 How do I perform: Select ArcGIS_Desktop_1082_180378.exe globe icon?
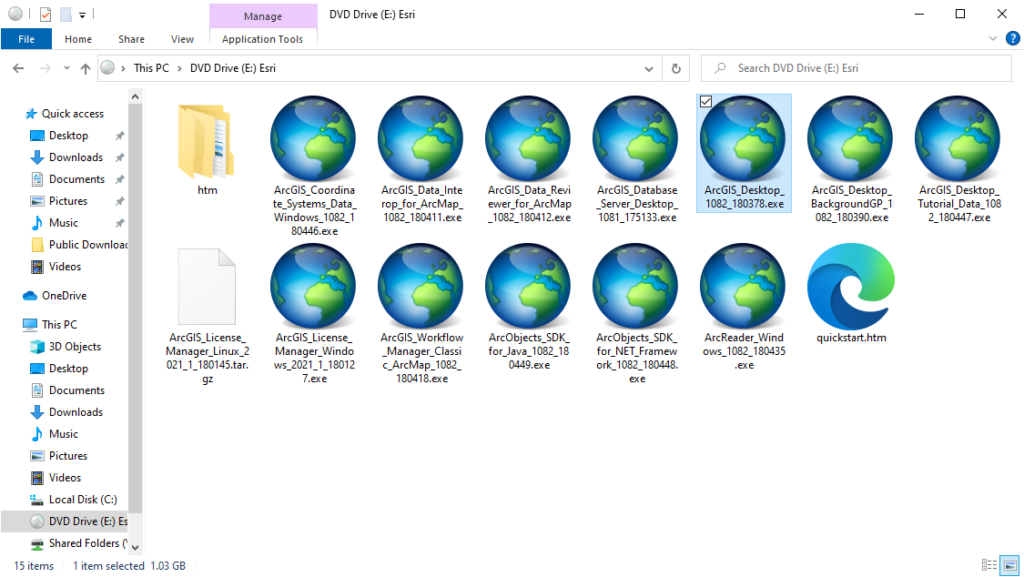pyautogui.click(x=743, y=138)
